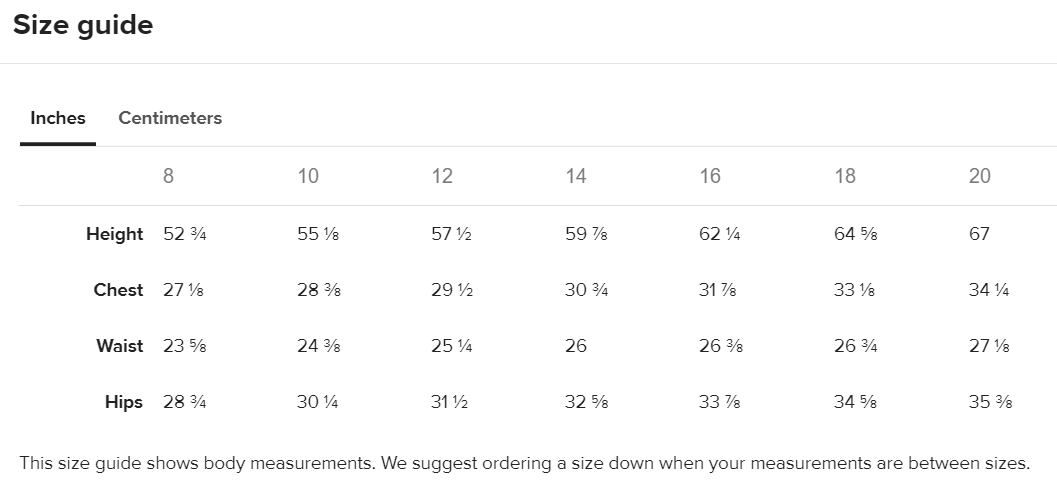Select the size 16 column header

point(710,176)
